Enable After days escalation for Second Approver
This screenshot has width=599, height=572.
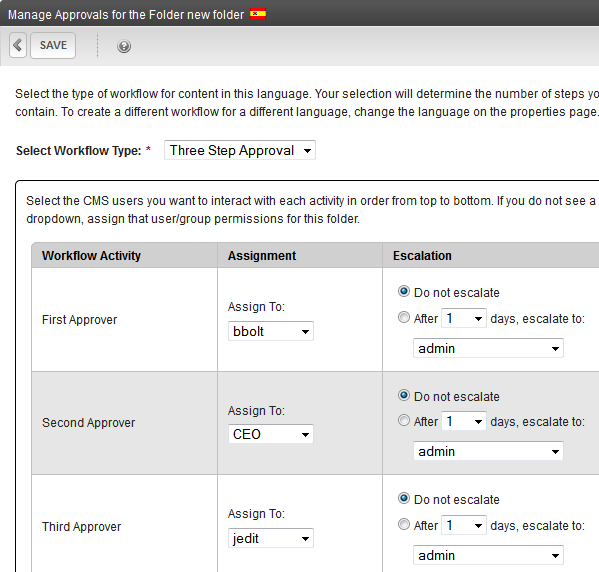[x=403, y=421]
